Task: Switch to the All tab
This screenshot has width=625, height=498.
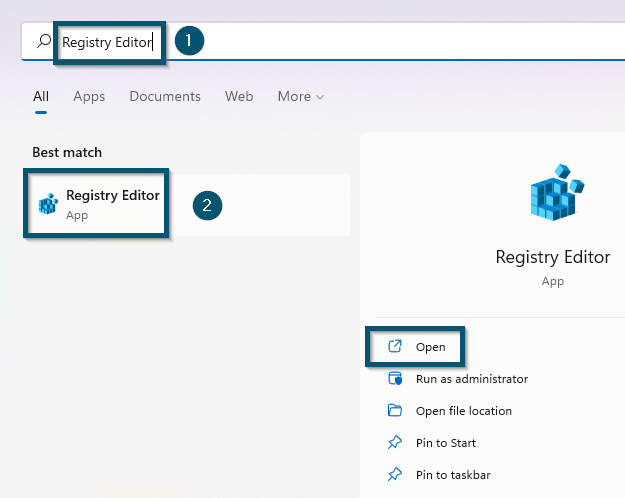Action: [41, 96]
